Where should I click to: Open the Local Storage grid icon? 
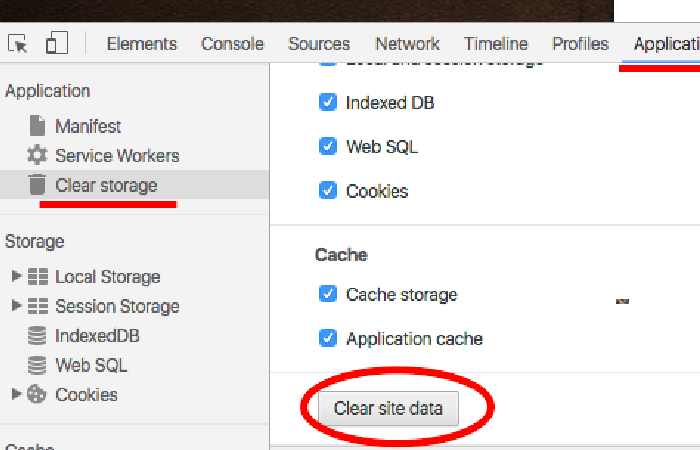38,276
